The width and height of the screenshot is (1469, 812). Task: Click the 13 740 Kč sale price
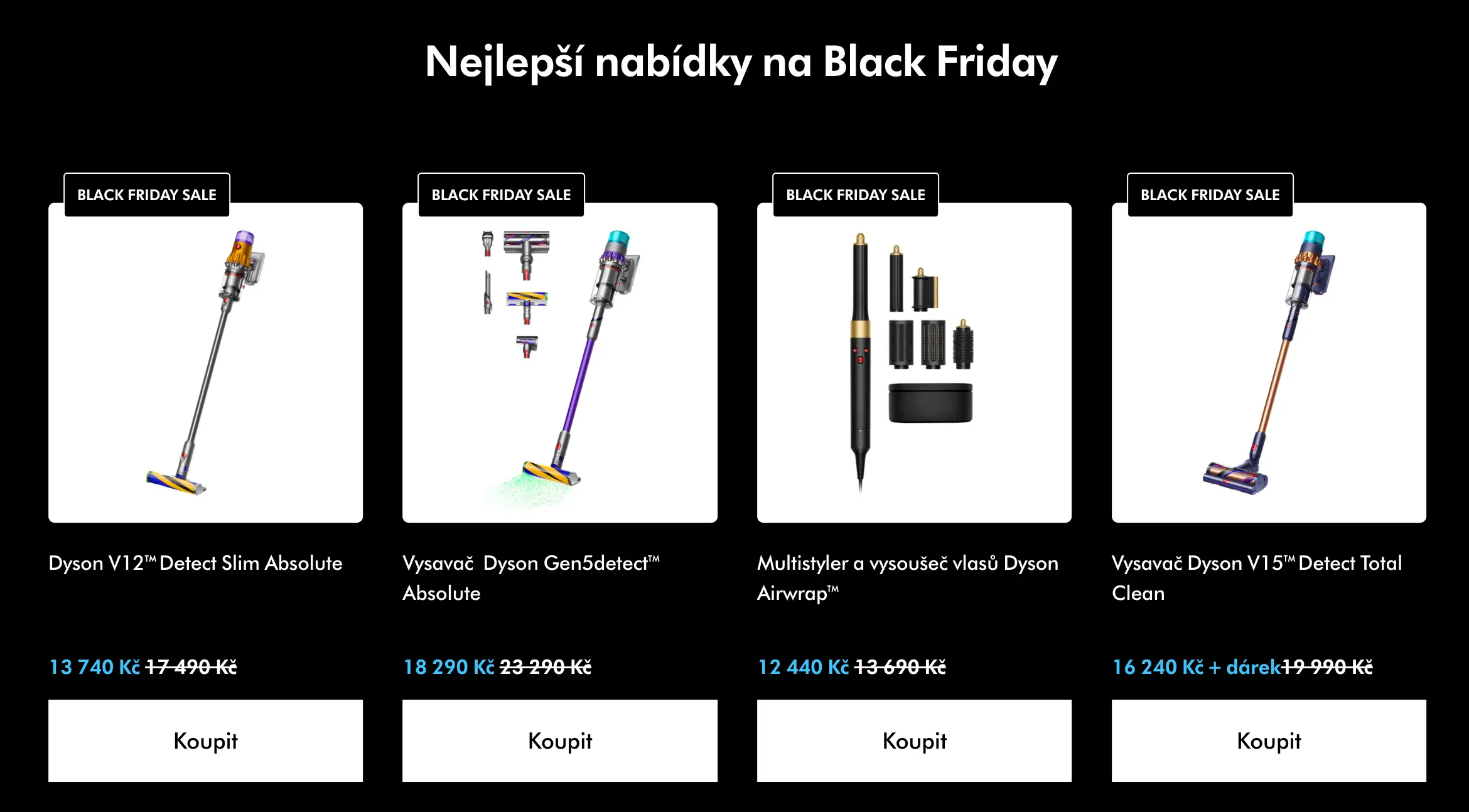coord(95,666)
